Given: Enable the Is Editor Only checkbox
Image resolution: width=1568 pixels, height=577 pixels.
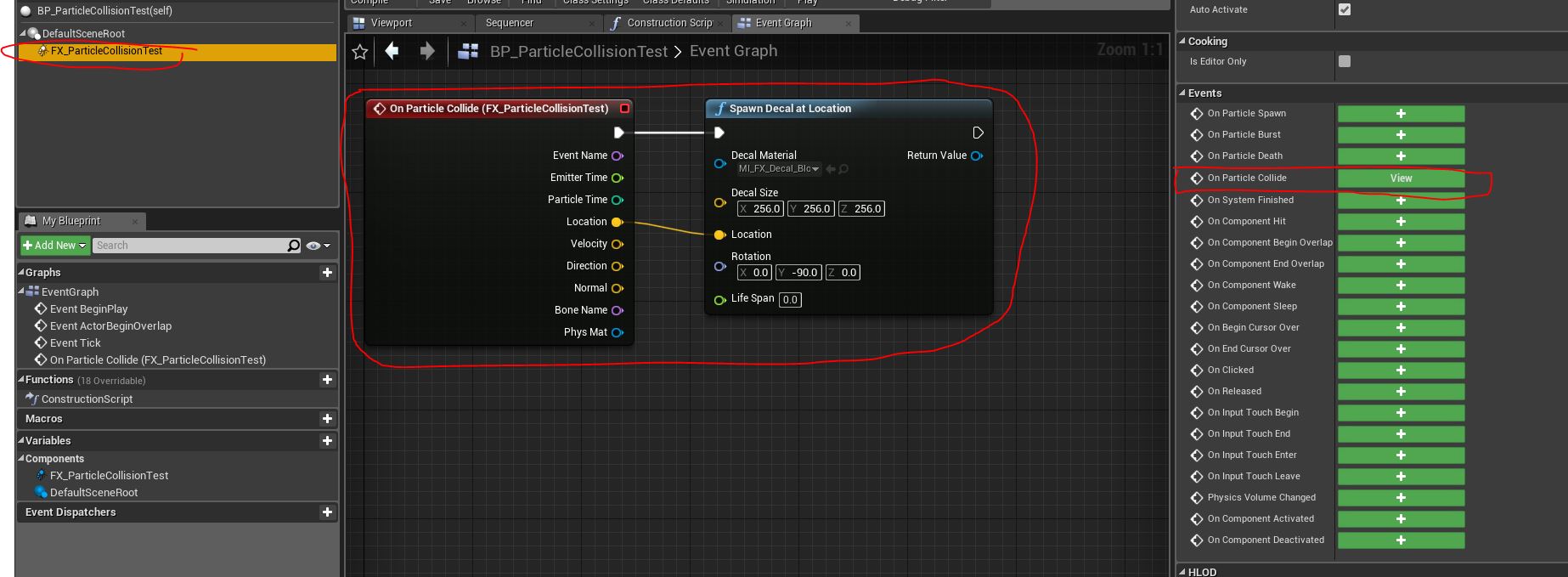Looking at the screenshot, I should click(x=1345, y=61).
